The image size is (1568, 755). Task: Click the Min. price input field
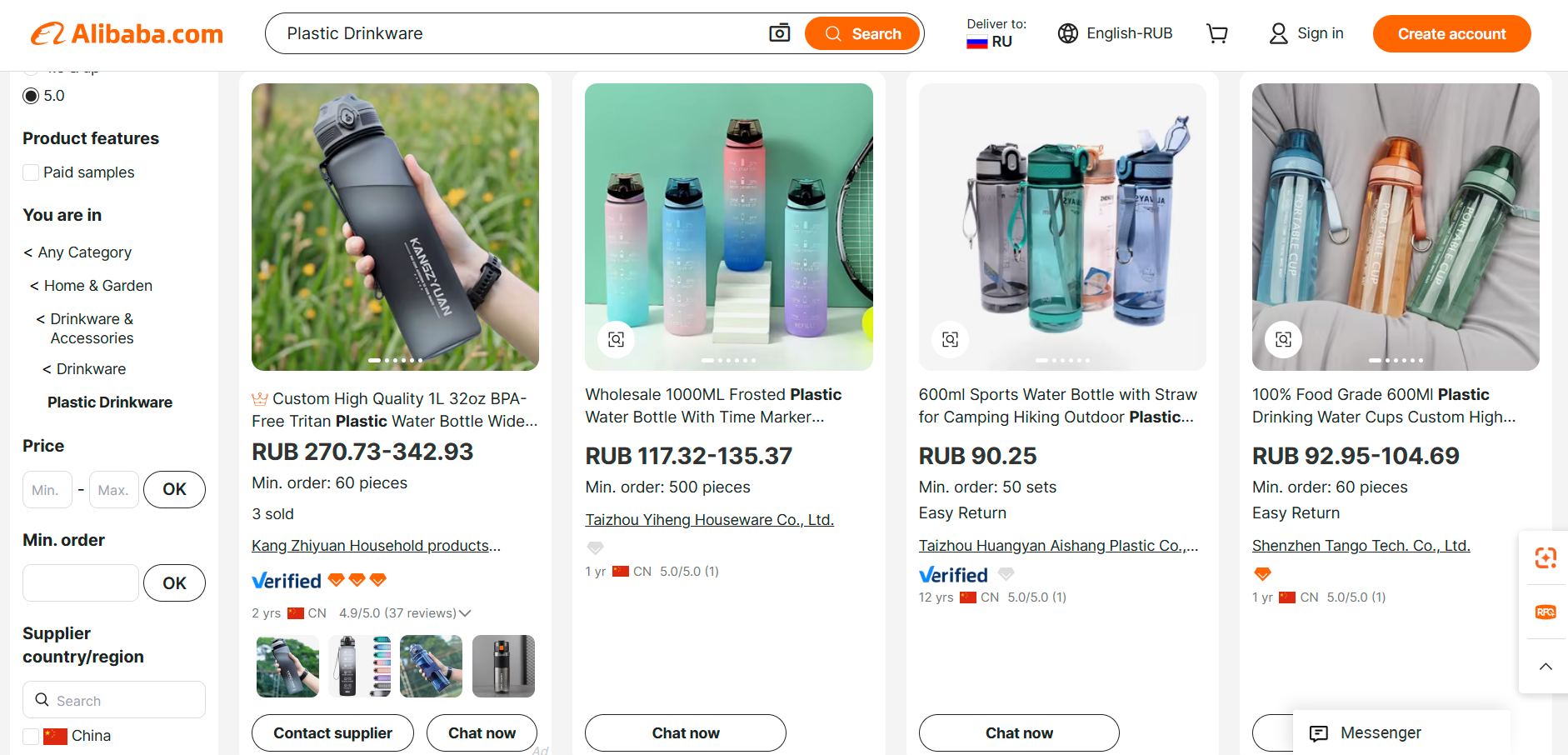47,490
